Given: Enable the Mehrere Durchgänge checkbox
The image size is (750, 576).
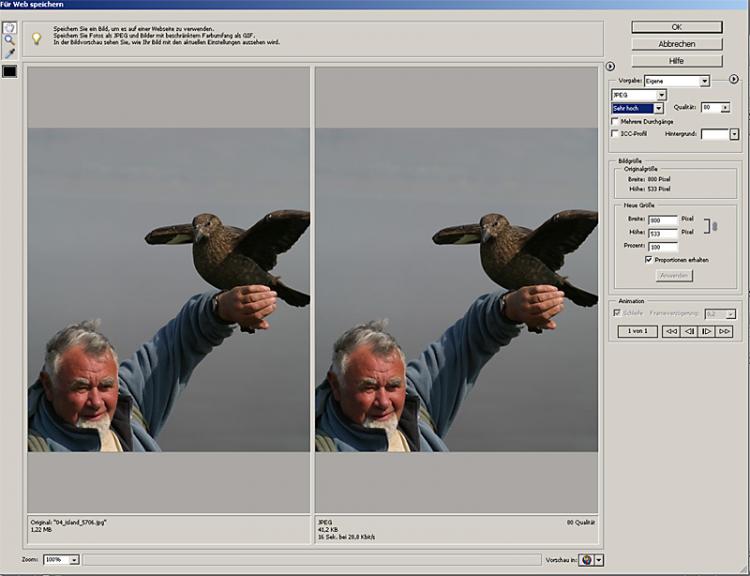Looking at the screenshot, I should (615, 120).
